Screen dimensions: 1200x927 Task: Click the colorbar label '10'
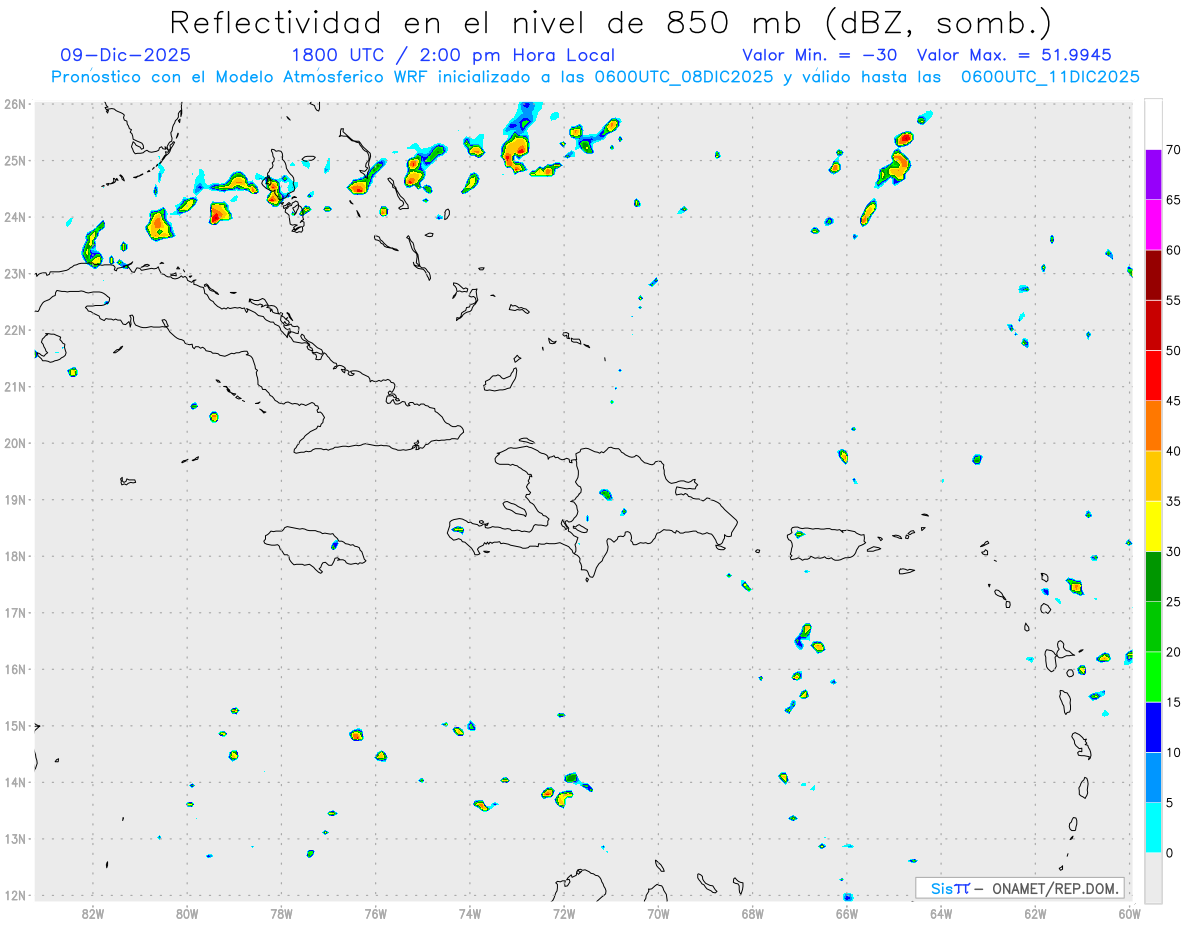click(1173, 752)
